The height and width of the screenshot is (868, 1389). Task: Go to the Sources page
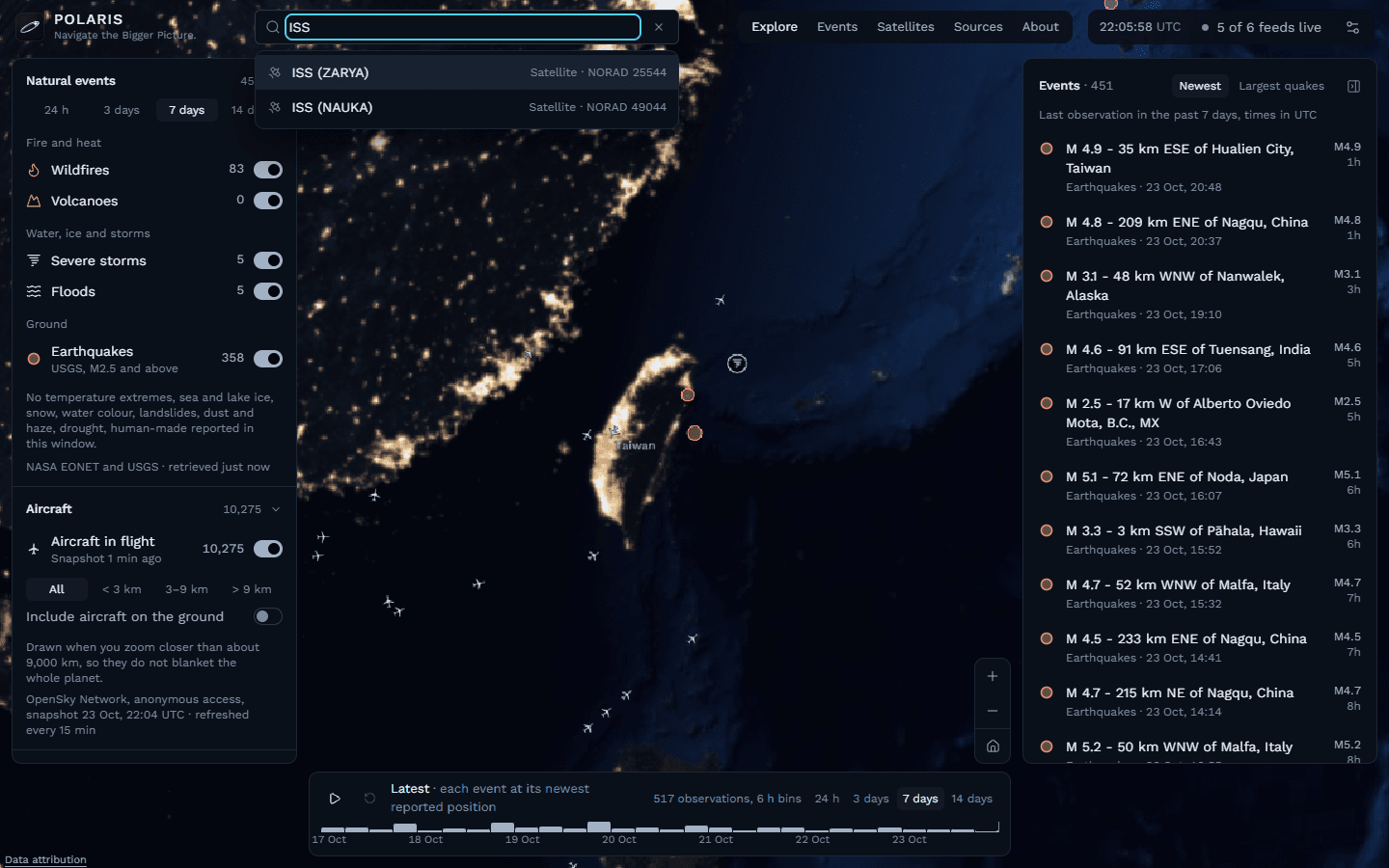[x=978, y=27]
